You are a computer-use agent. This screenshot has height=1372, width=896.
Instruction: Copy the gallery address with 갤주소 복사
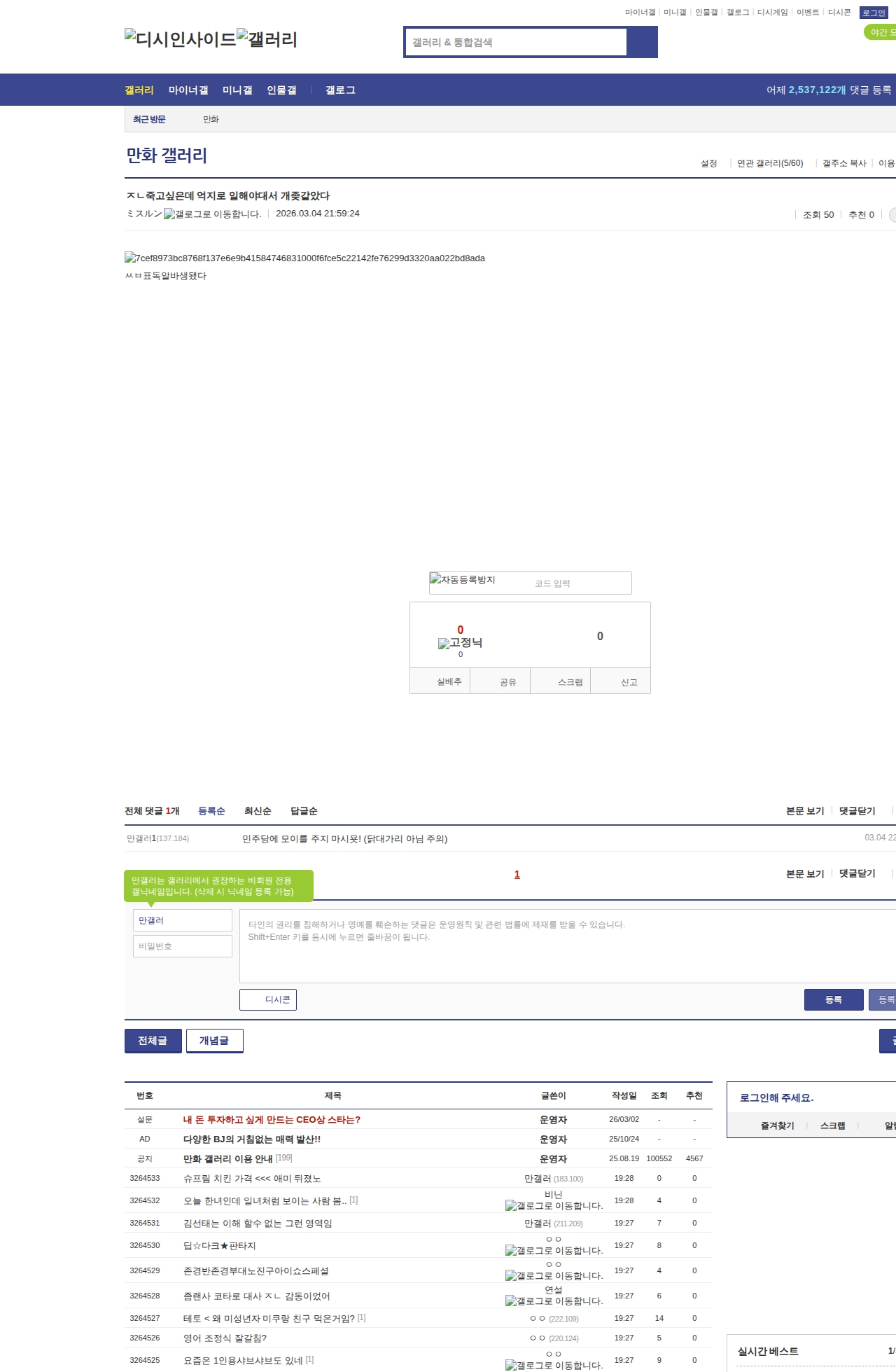844,163
